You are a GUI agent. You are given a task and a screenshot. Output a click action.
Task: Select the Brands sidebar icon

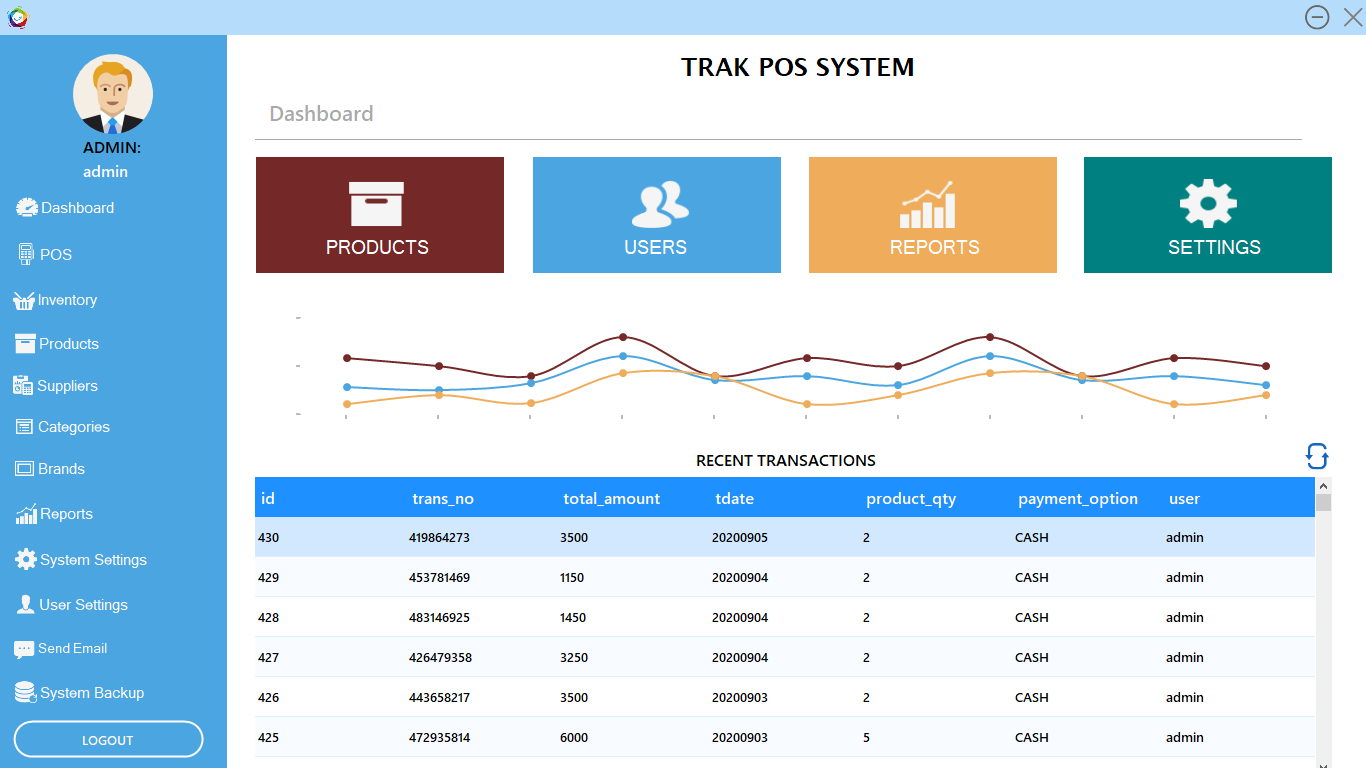[x=24, y=468]
